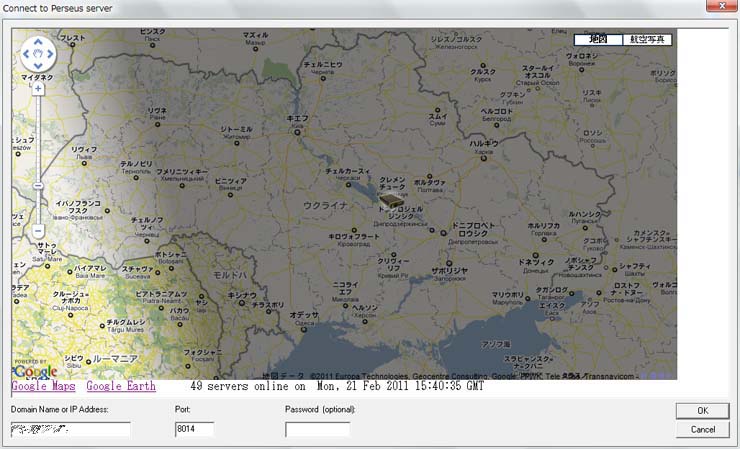
Task: Click the zoom slider handle
Action: tap(38, 186)
